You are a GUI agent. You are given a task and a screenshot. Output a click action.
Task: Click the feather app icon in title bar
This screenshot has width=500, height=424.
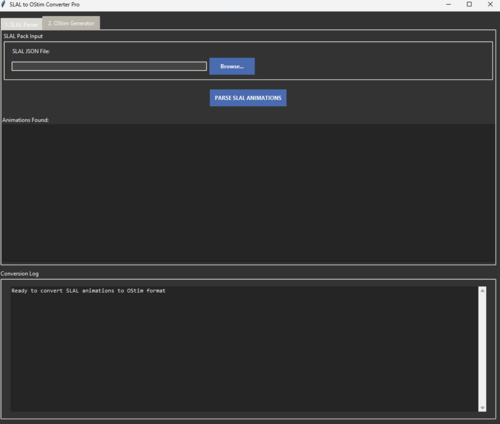point(4,4)
